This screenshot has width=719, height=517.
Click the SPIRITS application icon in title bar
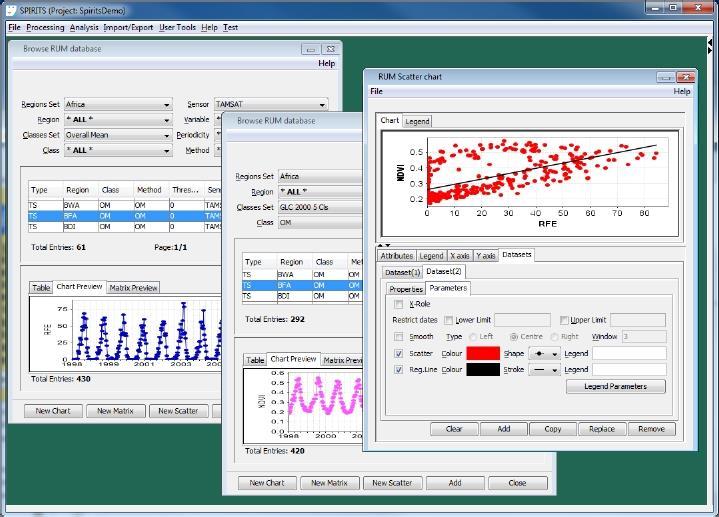coord(11,10)
